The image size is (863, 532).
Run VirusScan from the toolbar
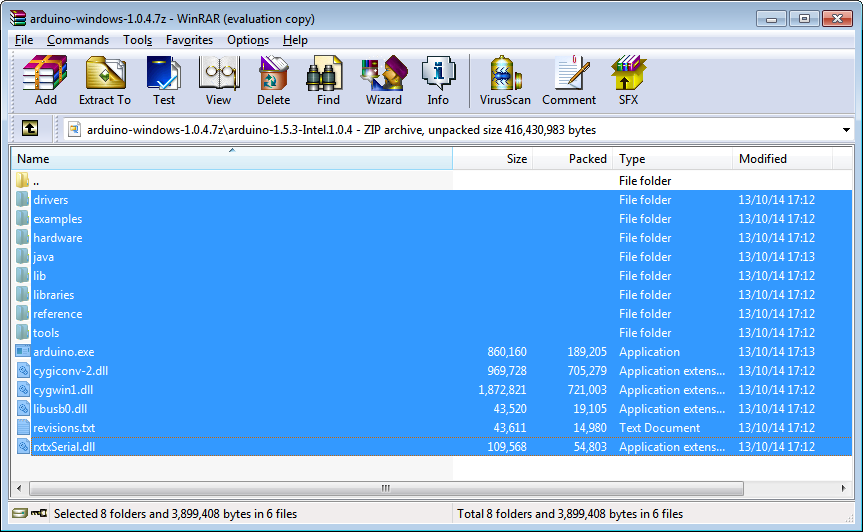point(505,73)
